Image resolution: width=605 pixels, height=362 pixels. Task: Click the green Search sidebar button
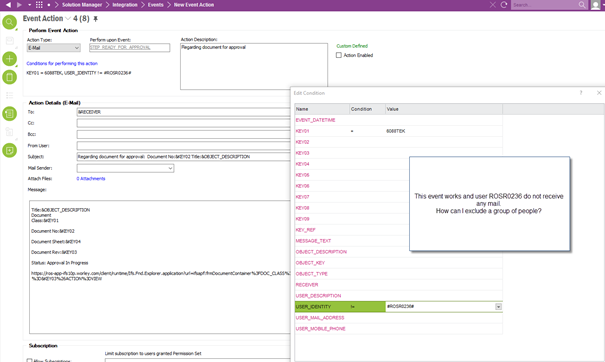(x=10, y=22)
